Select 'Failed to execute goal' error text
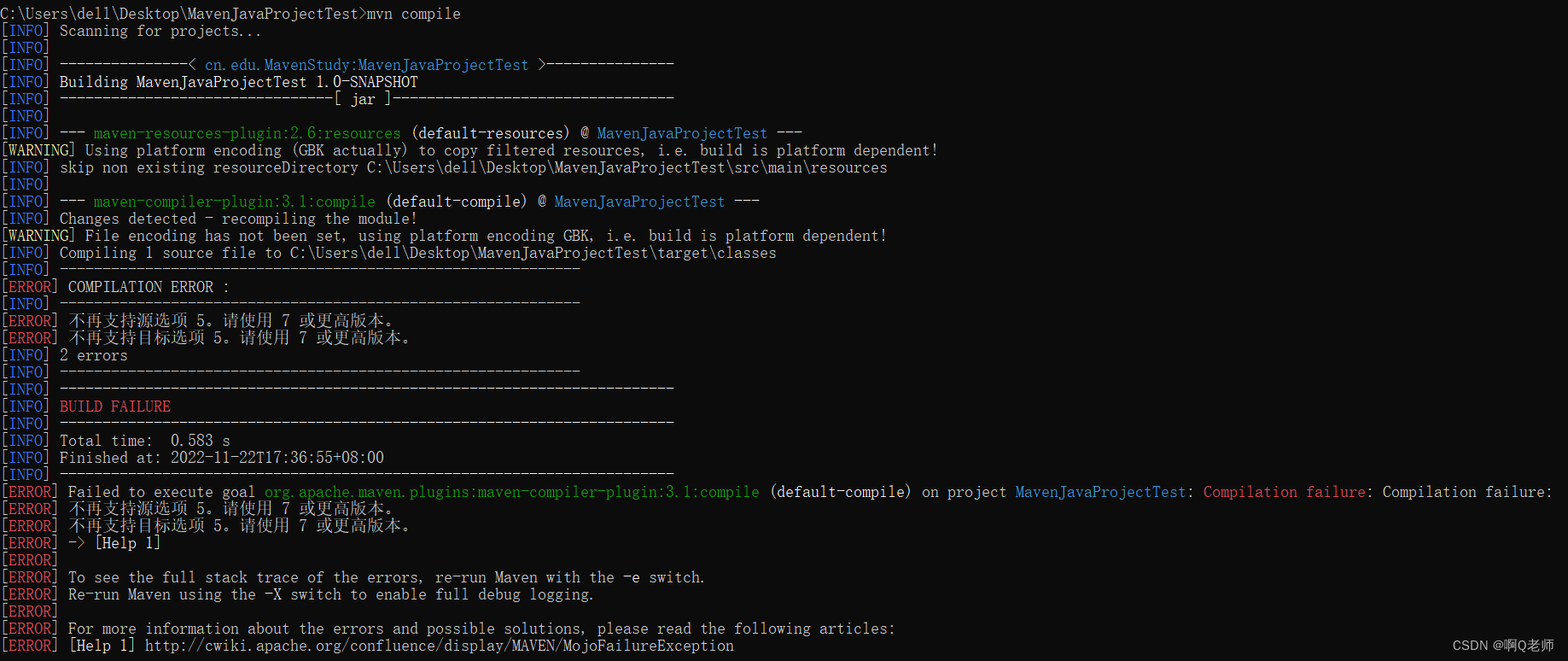Screen dimensions: 1568x661 pyautogui.click(x=161, y=492)
